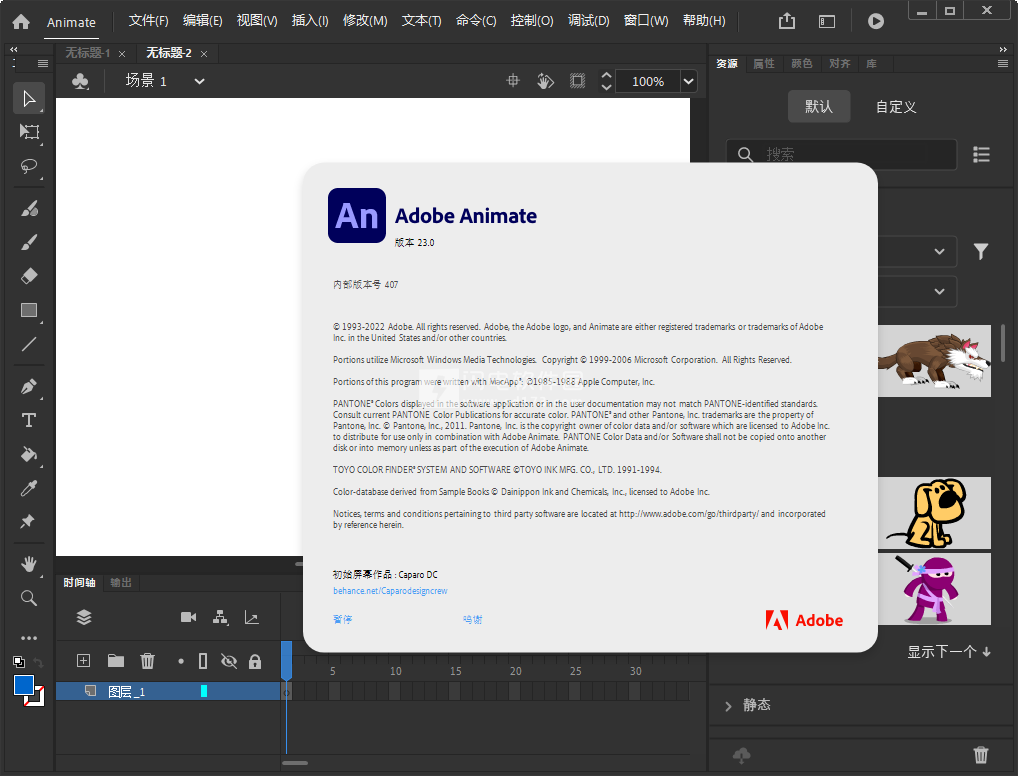Viewport: 1018px width, 776px height.
Task: Select the Line tool
Action: [29, 344]
